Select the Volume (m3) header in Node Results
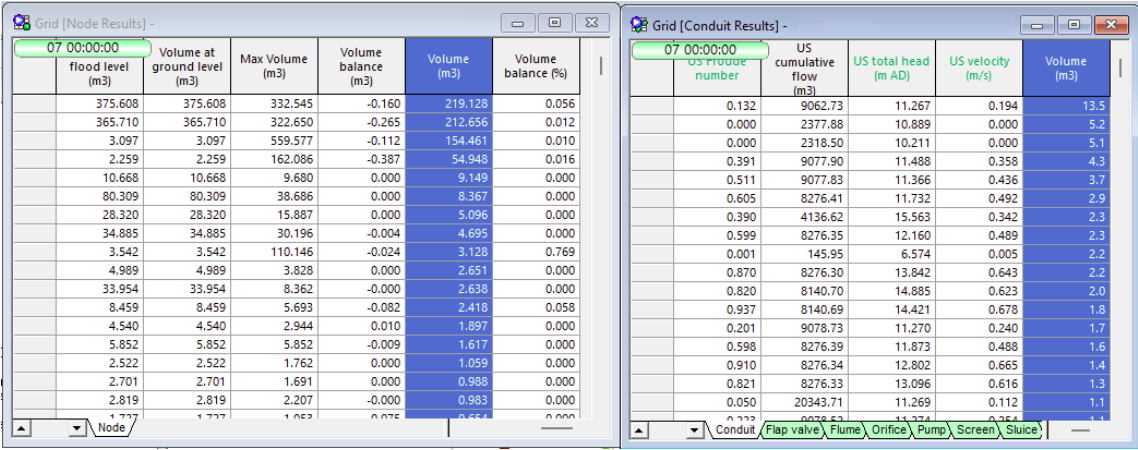The image size is (1138, 450). pyautogui.click(x=449, y=67)
